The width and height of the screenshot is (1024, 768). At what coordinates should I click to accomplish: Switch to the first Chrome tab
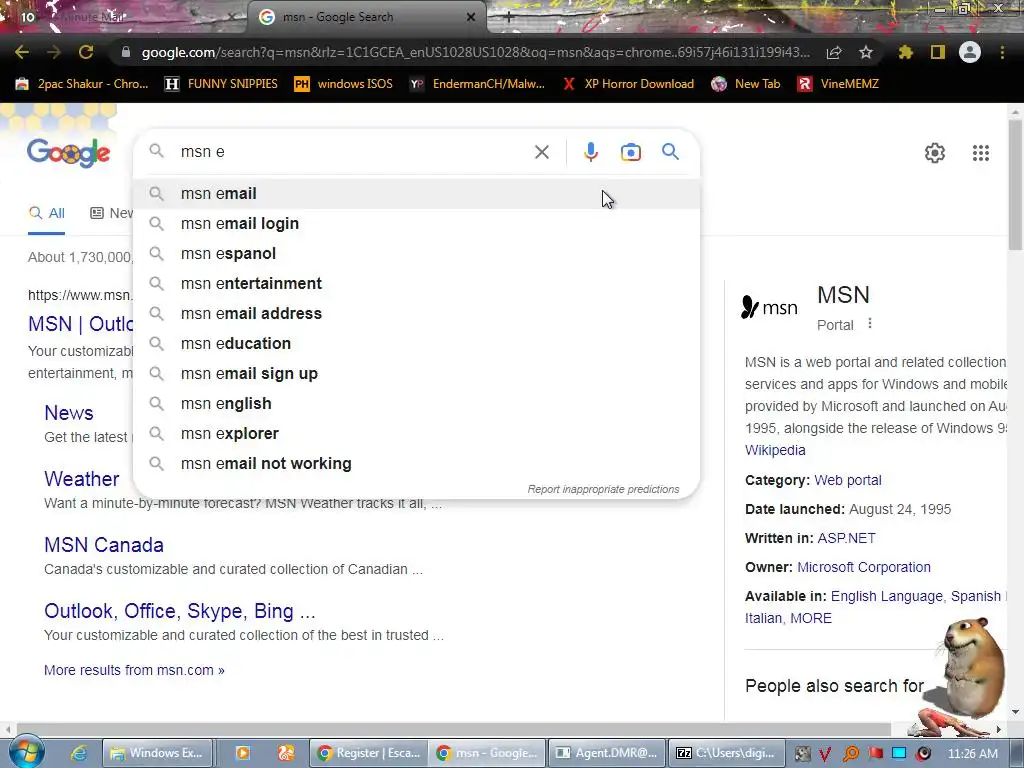[124, 17]
